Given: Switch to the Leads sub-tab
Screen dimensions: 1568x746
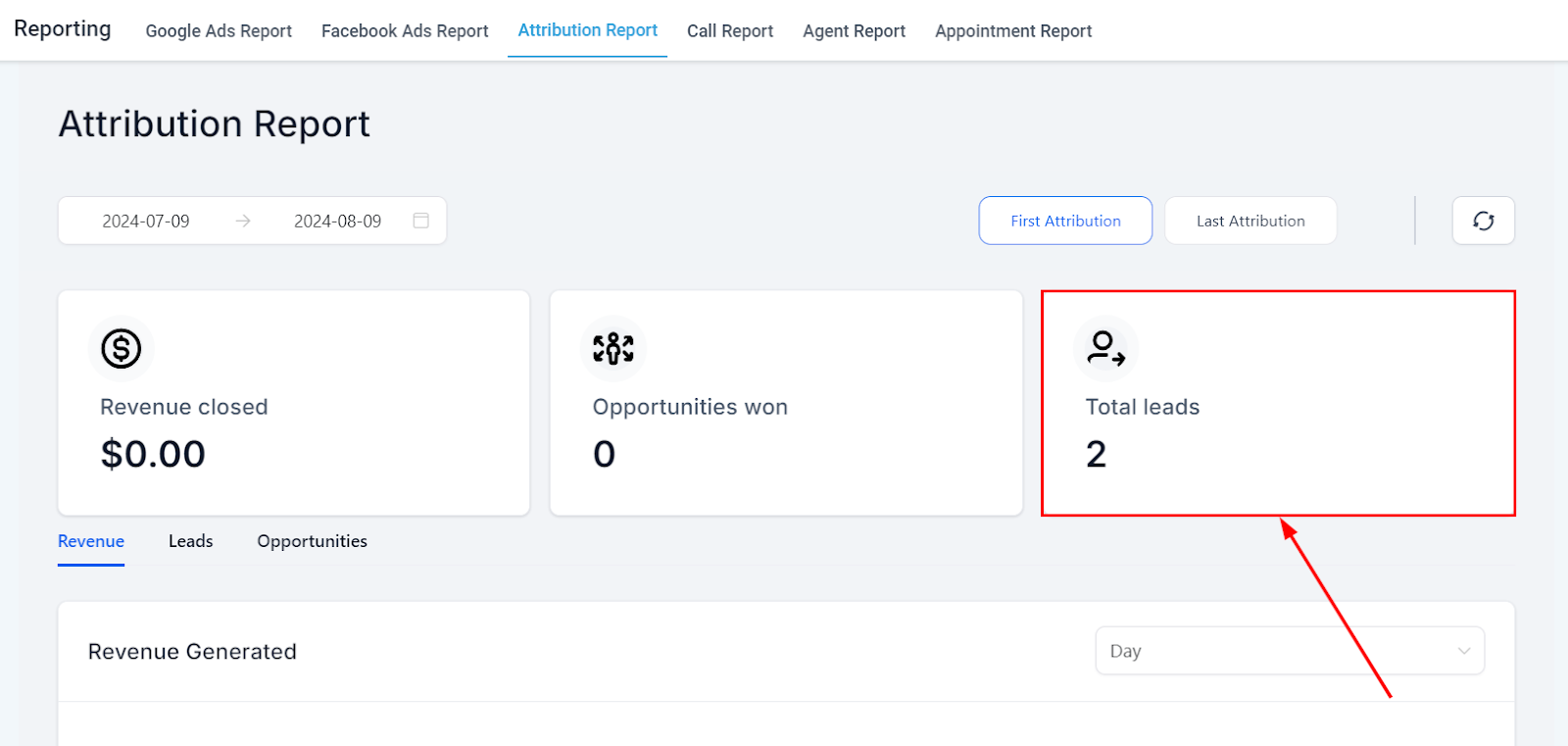Looking at the screenshot, I should click(x=191, y=541).
